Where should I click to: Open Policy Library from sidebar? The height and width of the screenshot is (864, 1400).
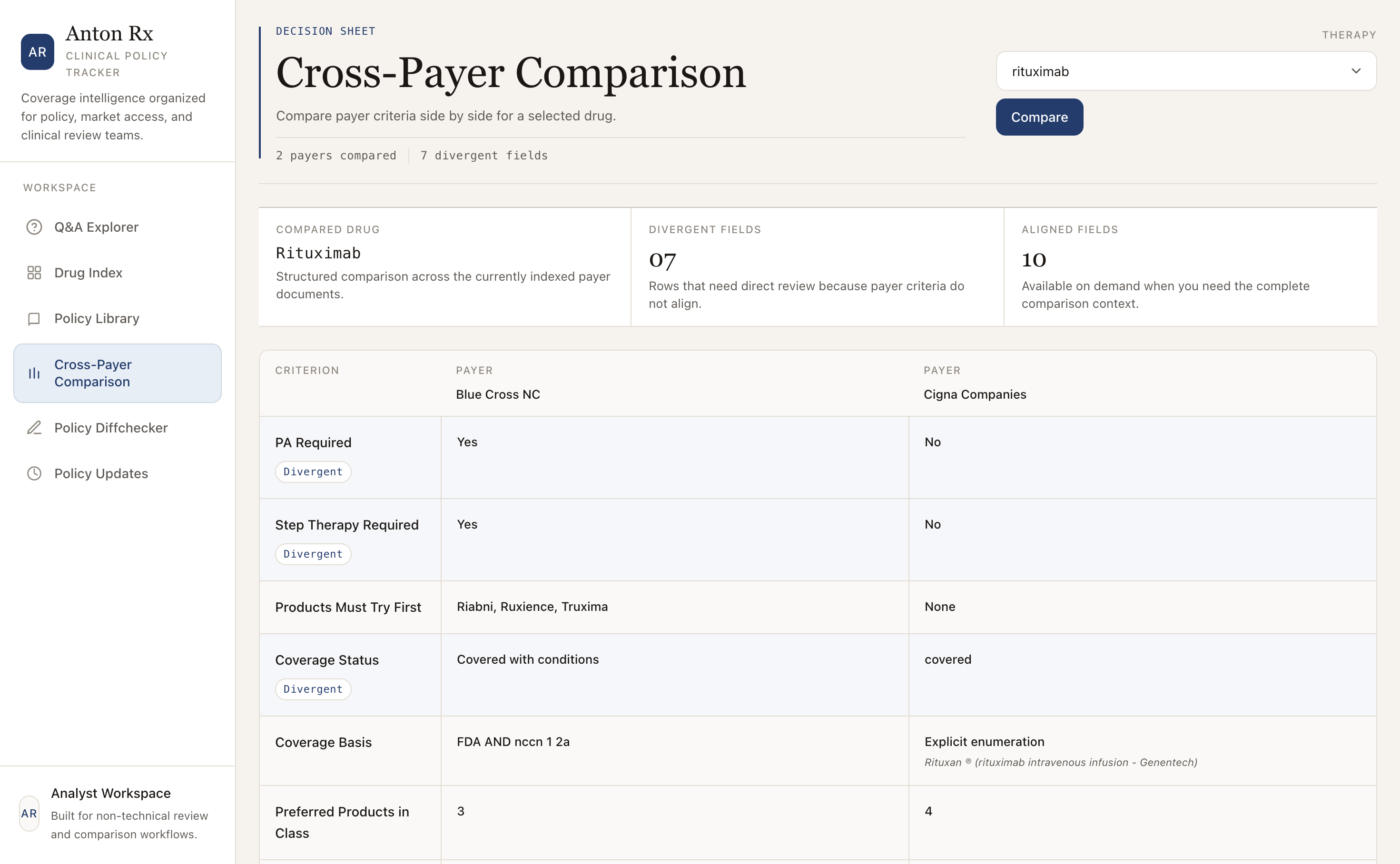[x=97, y=318]
